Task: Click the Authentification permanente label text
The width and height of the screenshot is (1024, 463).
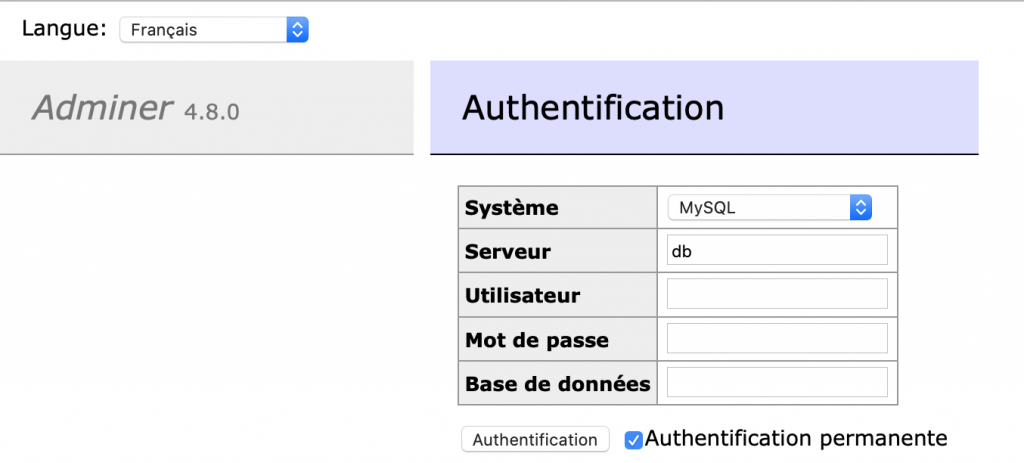Action: (796, 438)
